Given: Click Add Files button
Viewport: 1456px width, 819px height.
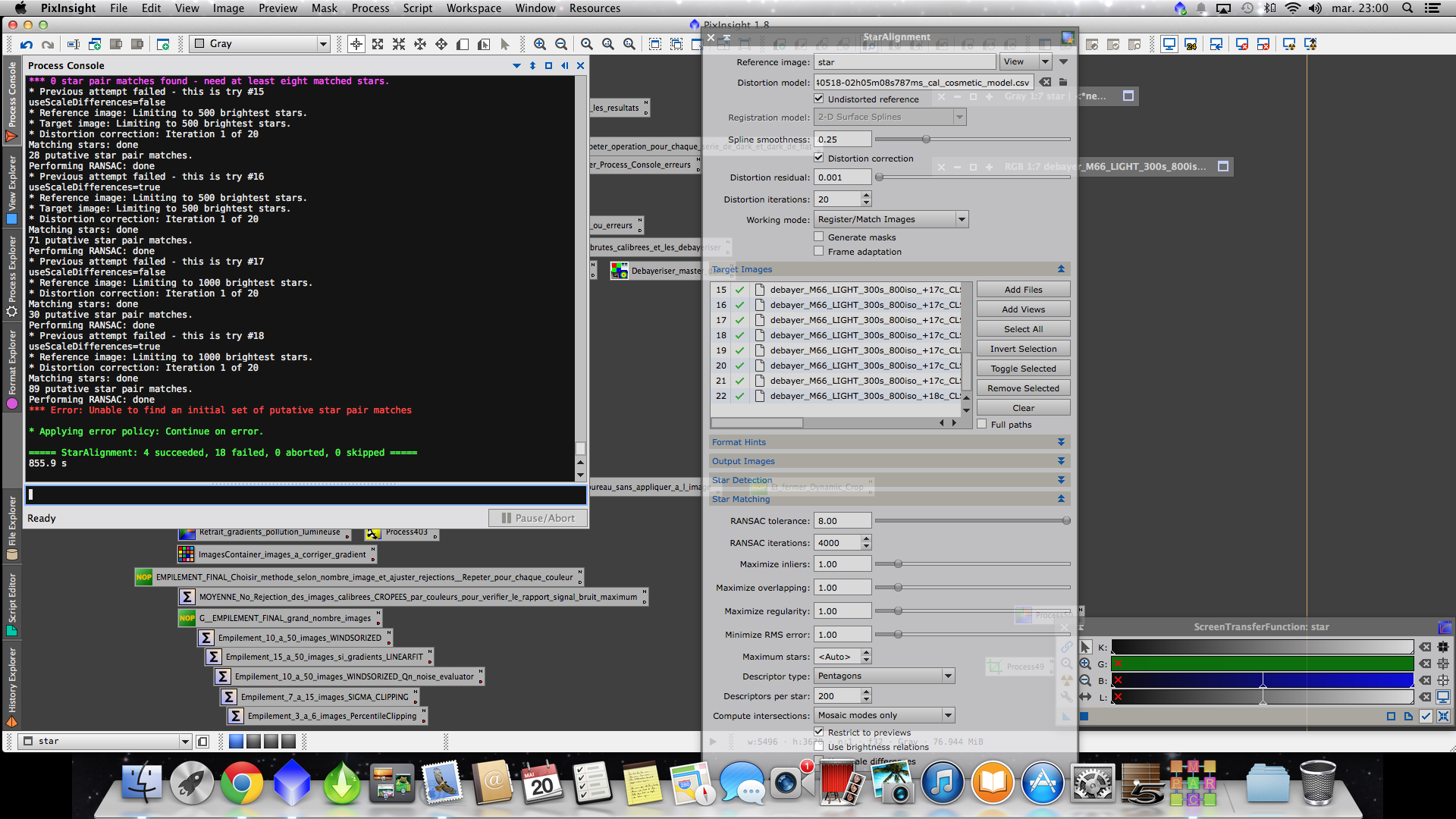Looking at the screenshot, I should point(1023,290).
